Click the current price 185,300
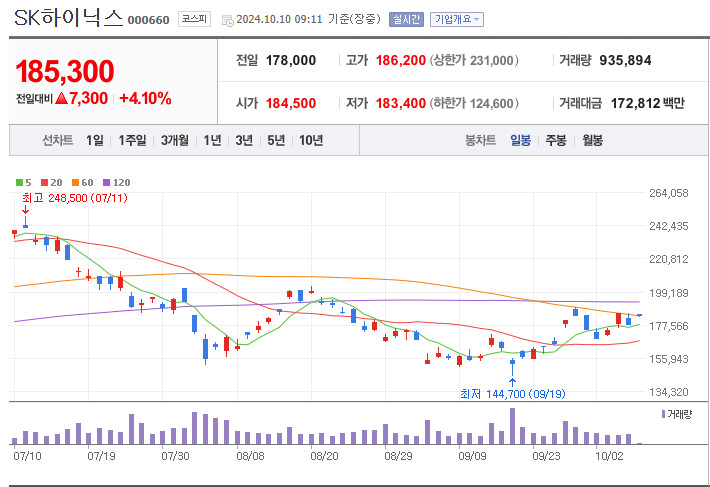Image resolution: width=710 pixels, height=487 pixels. 65,72
